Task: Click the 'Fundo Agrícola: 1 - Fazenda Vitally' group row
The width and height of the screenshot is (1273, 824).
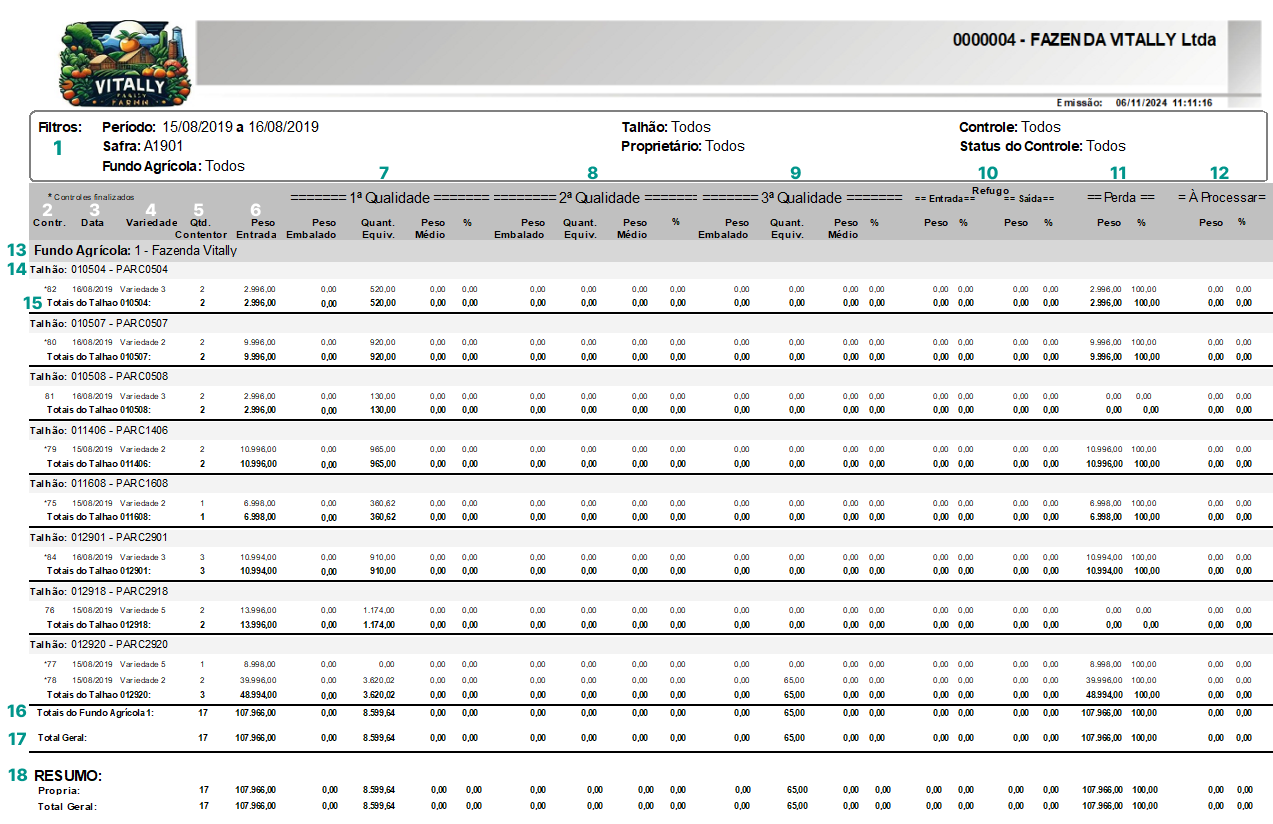Action: [x=136, y=250]
